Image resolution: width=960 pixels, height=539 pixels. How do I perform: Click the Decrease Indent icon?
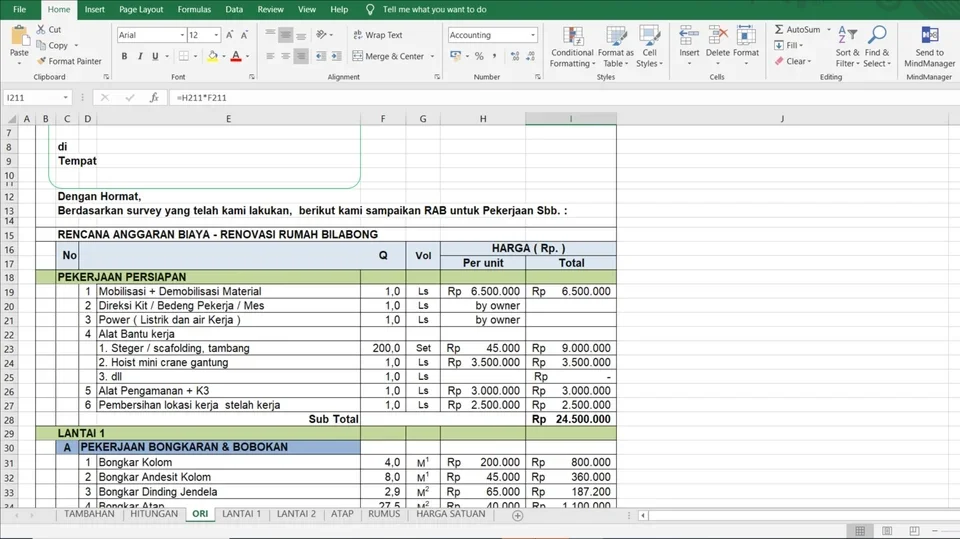321,56
